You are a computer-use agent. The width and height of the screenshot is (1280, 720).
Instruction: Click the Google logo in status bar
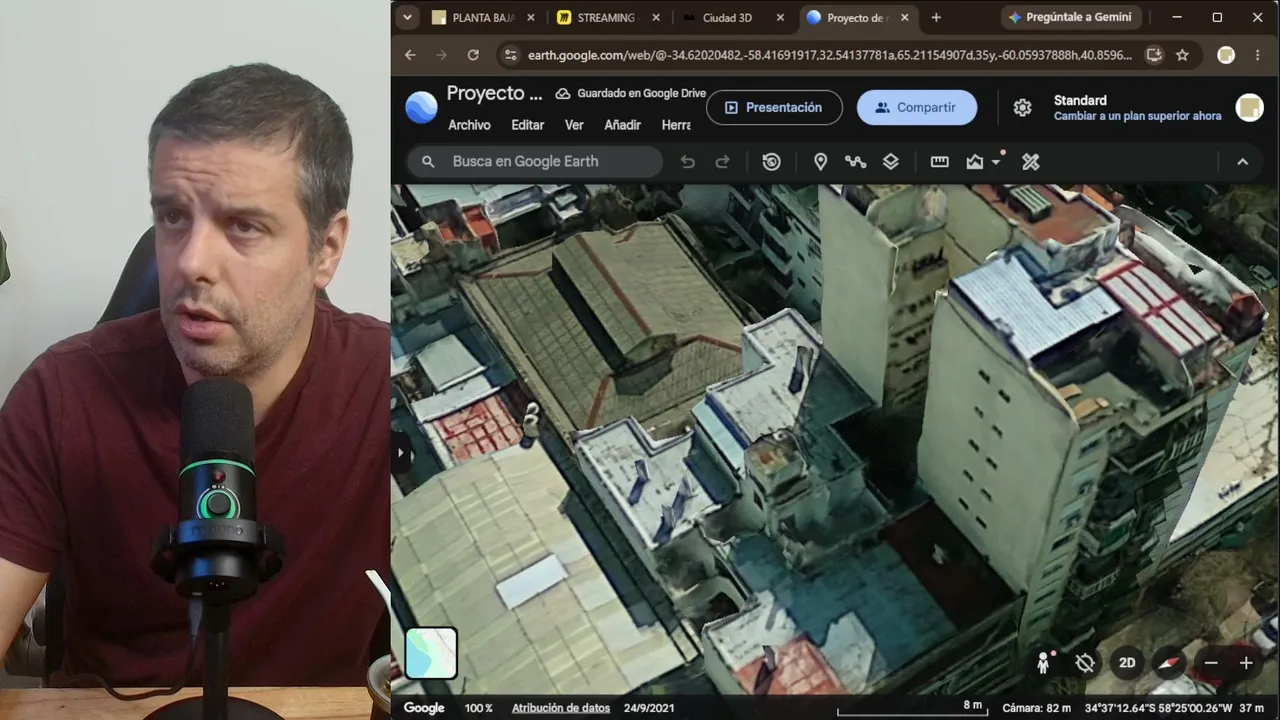pyautogui.click(x=424, y=708)
